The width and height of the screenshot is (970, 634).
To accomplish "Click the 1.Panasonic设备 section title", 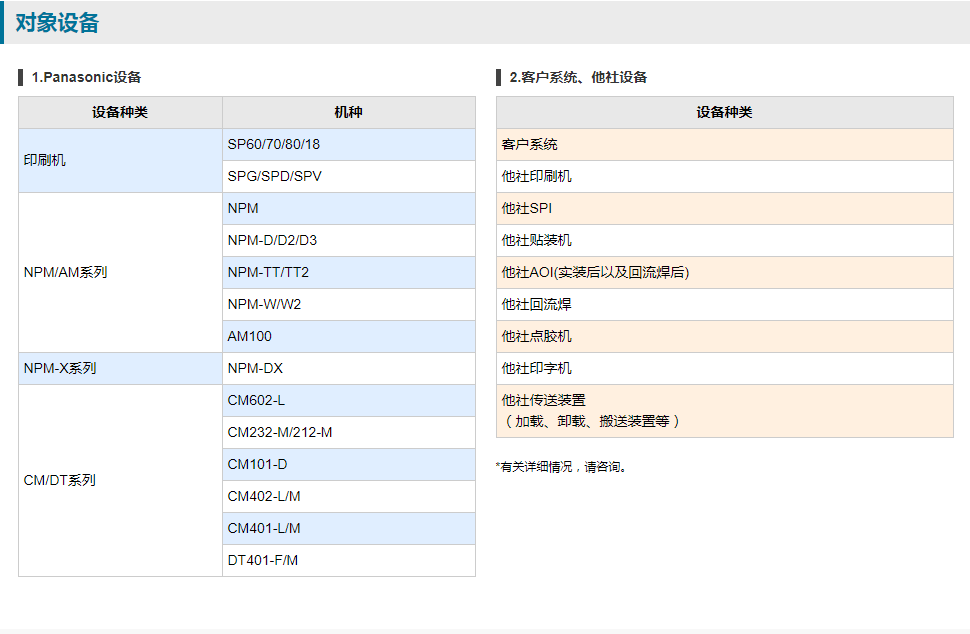I will tap(86, 77).
